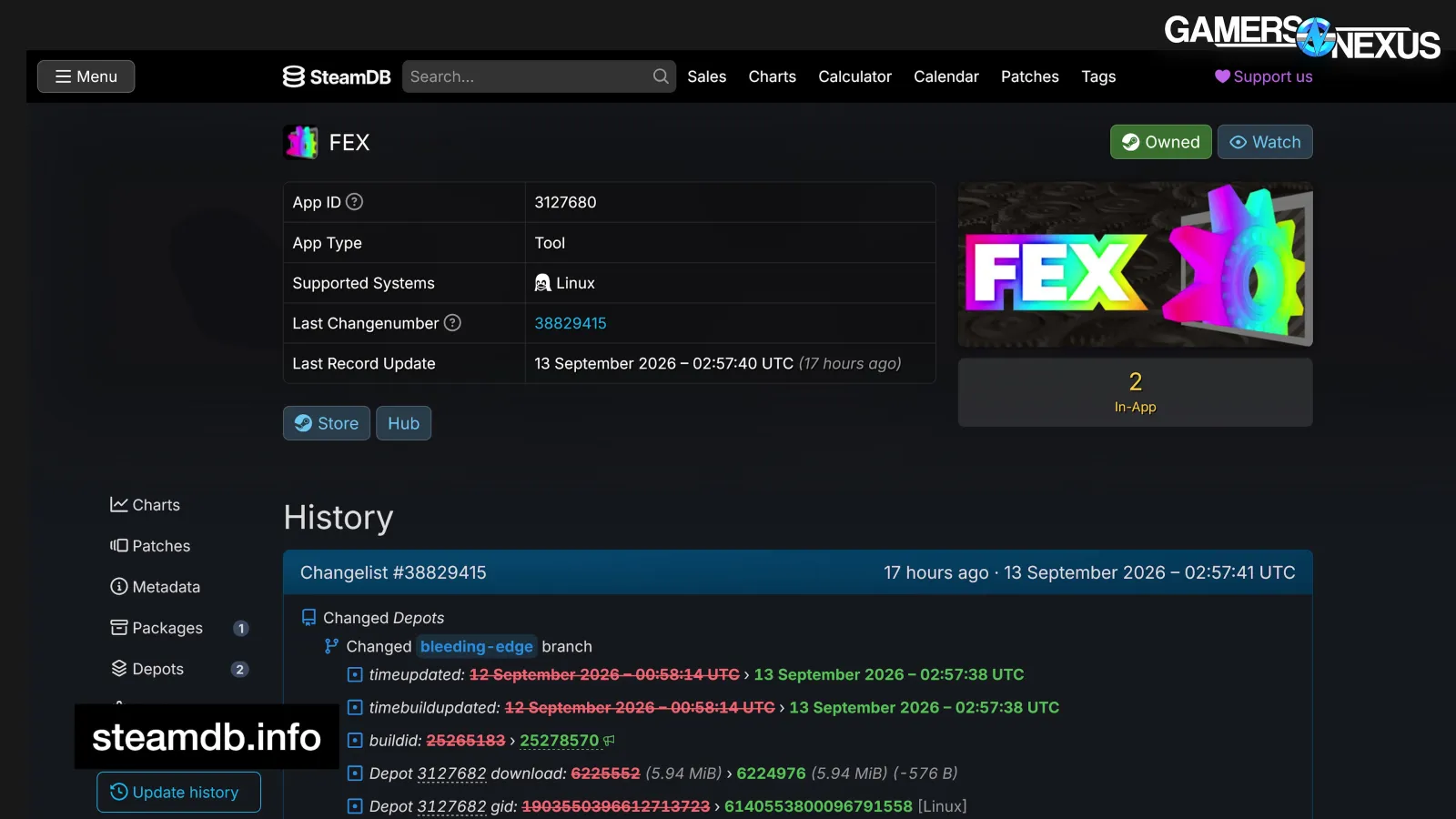Click old buildid 25265183
Screen dimensions: 1456x819
465,741
